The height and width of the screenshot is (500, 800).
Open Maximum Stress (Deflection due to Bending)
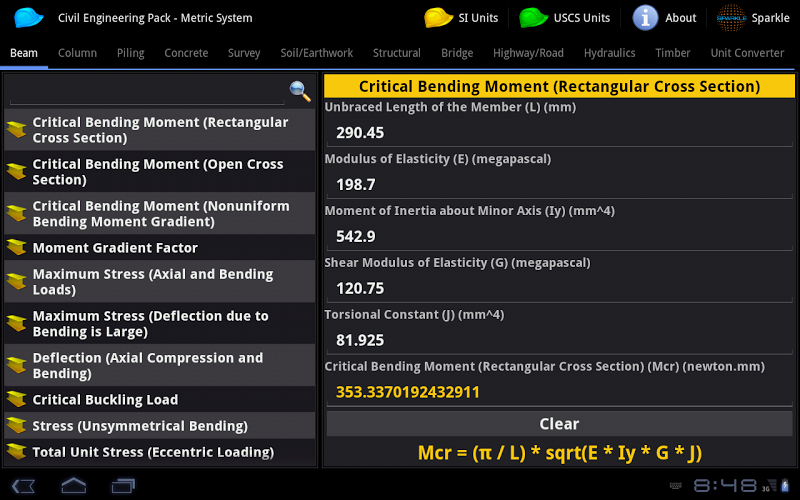pos(160,323)
